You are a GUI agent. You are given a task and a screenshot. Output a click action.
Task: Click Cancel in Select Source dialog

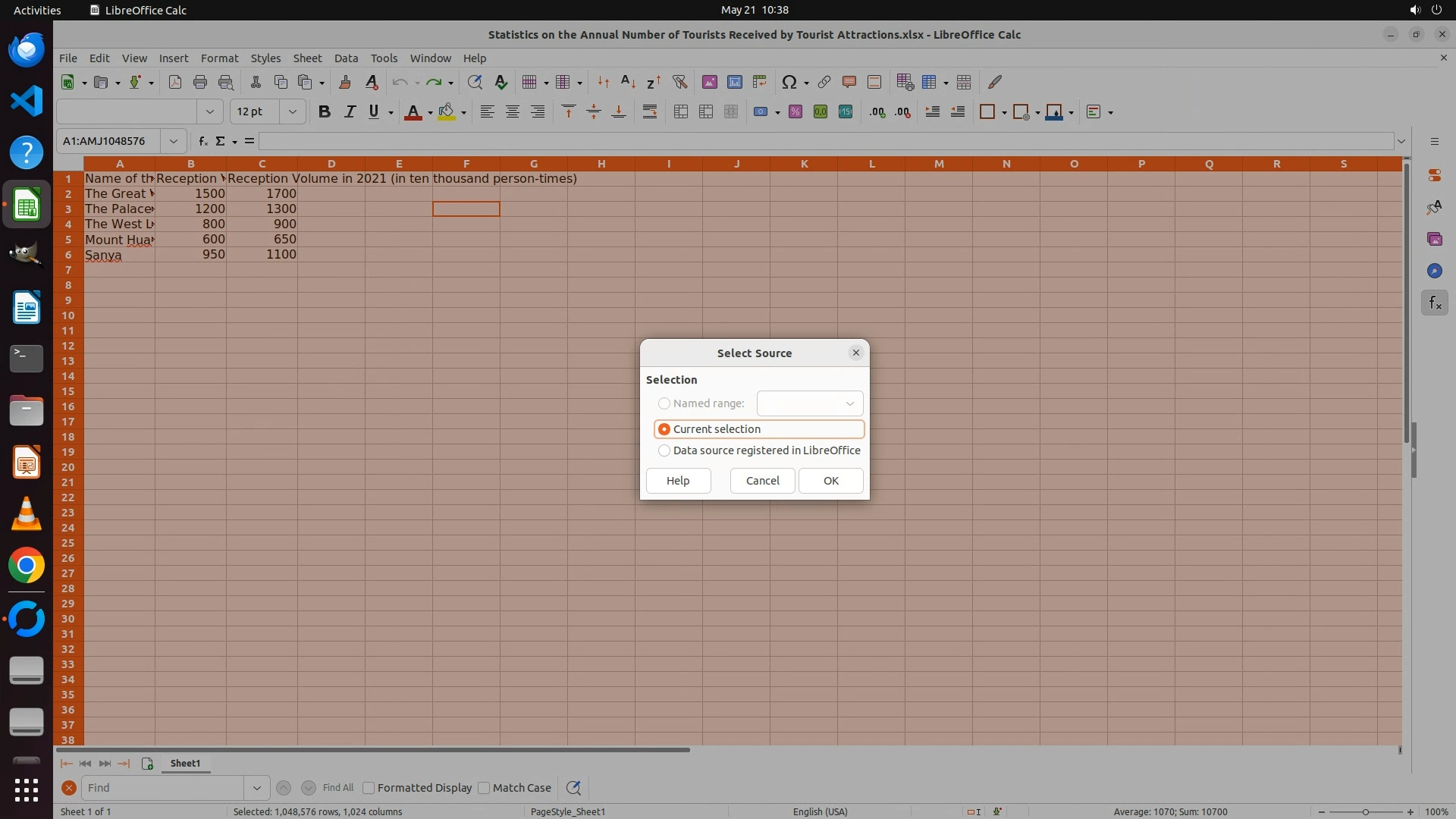[762, 481]
